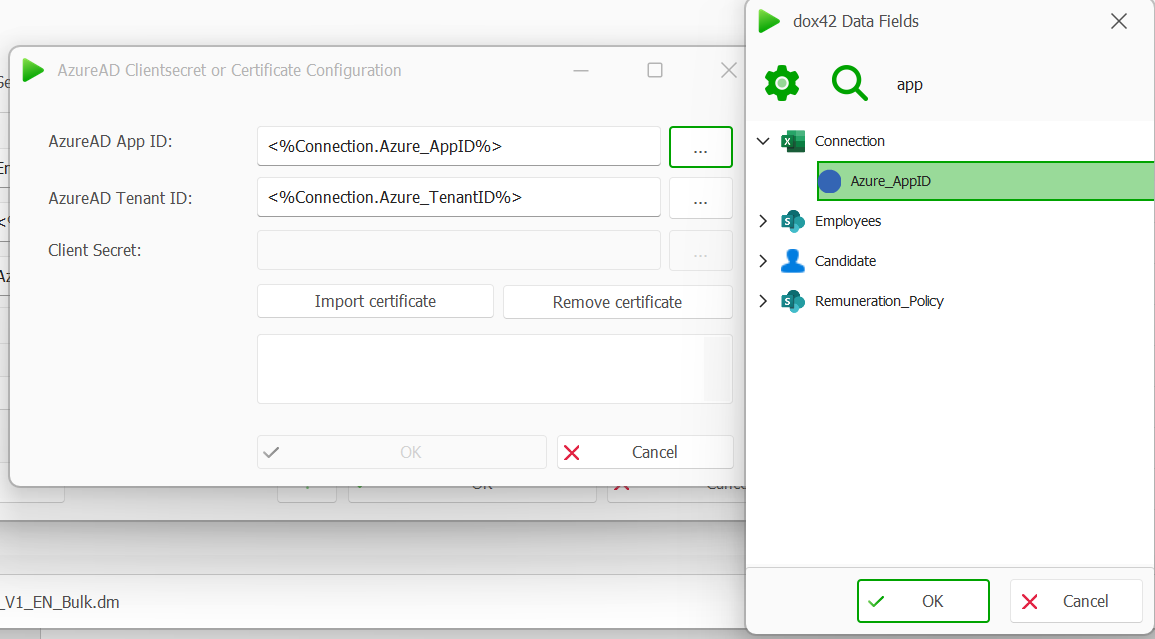
Task: Click the AzureAD App ID input field
Action: point(458,146)
